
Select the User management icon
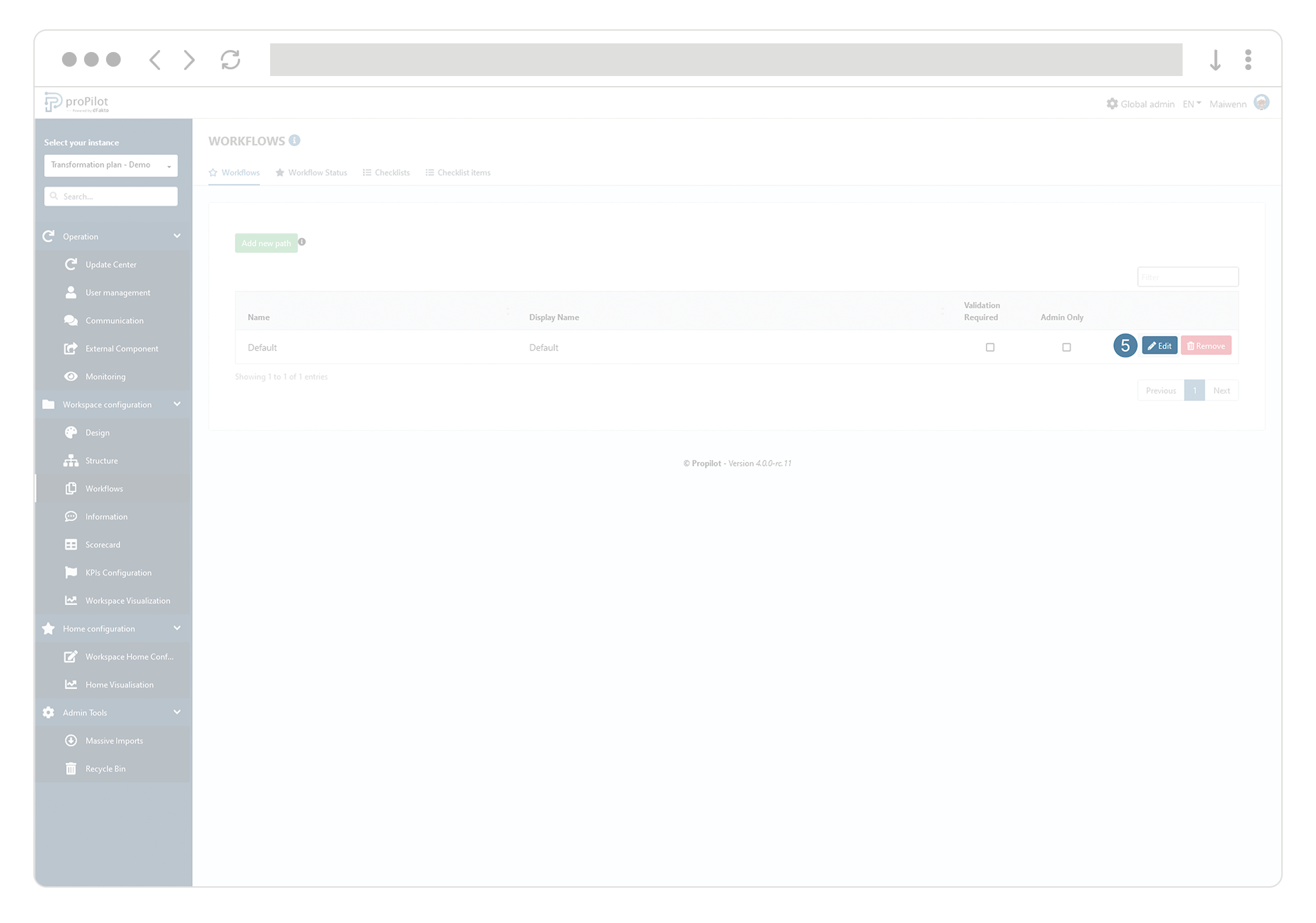tap(71, 292)
